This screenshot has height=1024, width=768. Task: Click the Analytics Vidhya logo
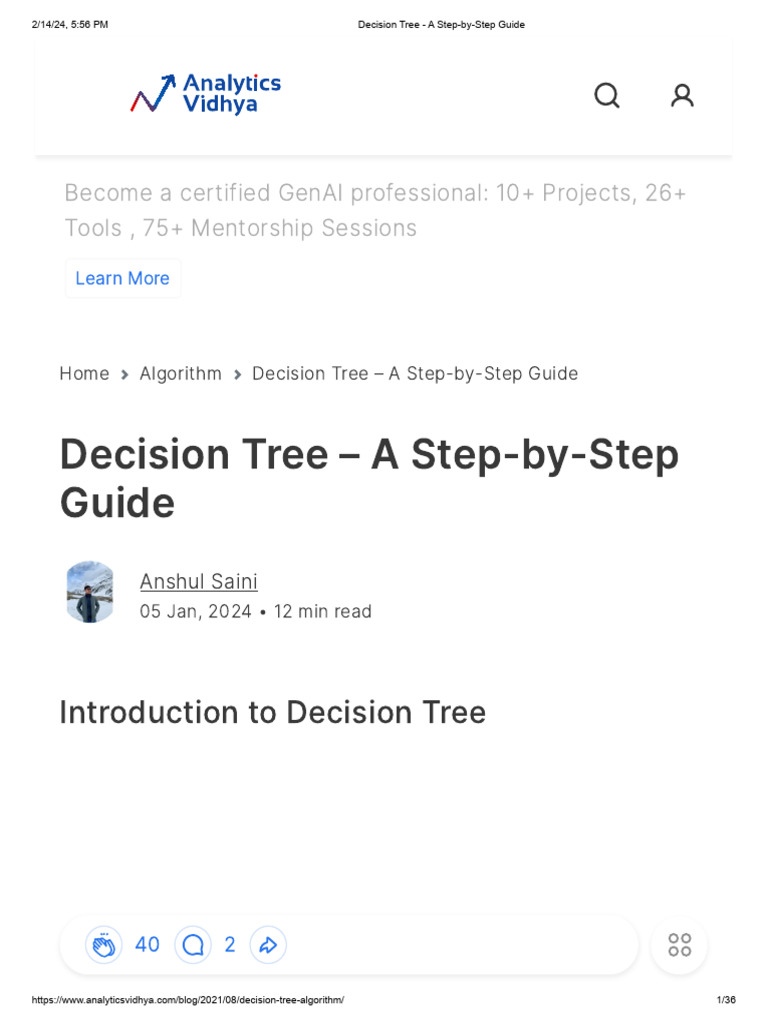tap(205, 94)
